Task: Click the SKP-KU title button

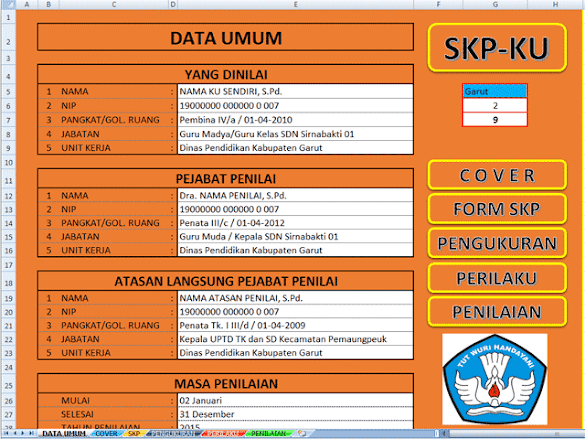Action: (x=497, y=48)
